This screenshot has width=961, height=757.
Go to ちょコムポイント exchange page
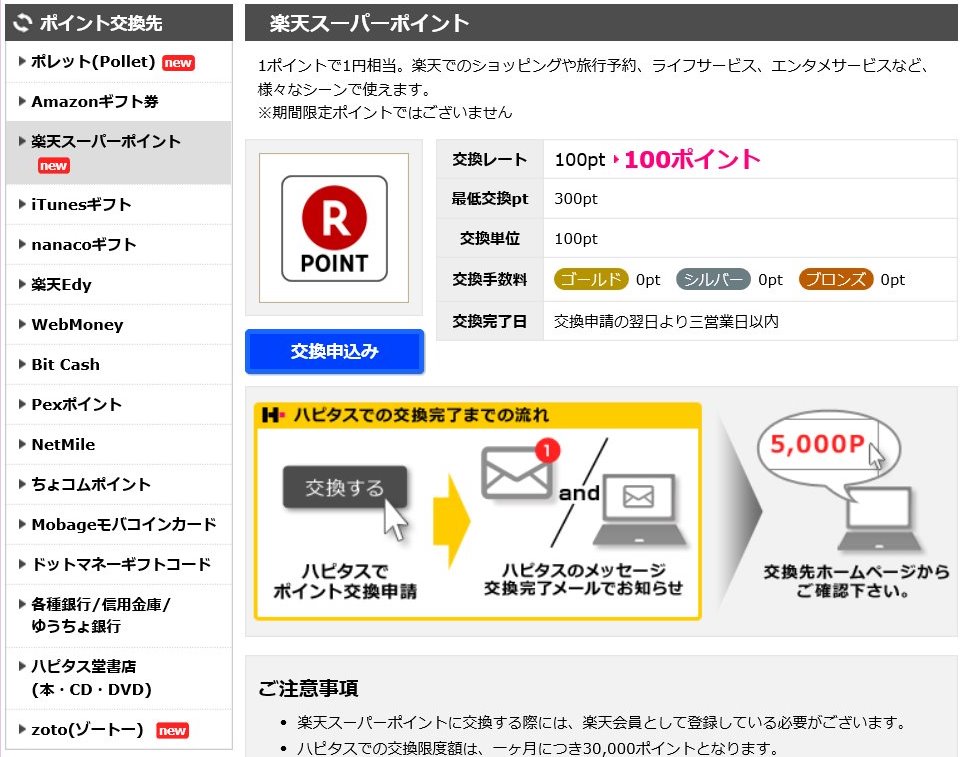coord(91,484)
